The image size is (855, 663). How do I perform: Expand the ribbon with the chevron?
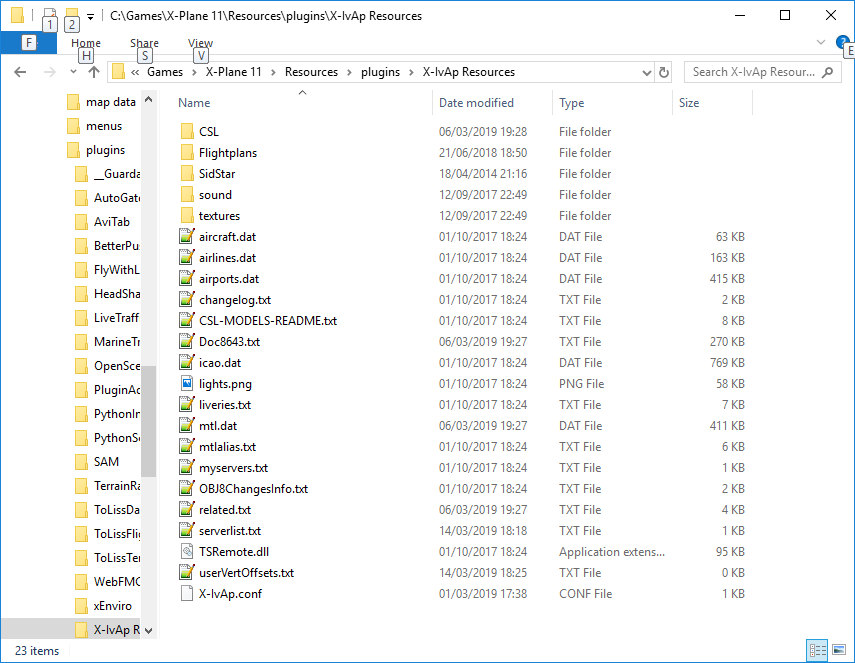(821, 42)
